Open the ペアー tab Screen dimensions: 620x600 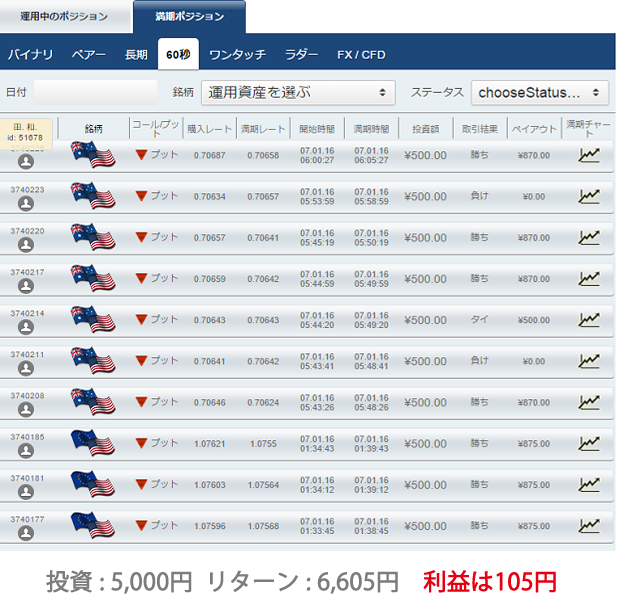coord(89,55)
